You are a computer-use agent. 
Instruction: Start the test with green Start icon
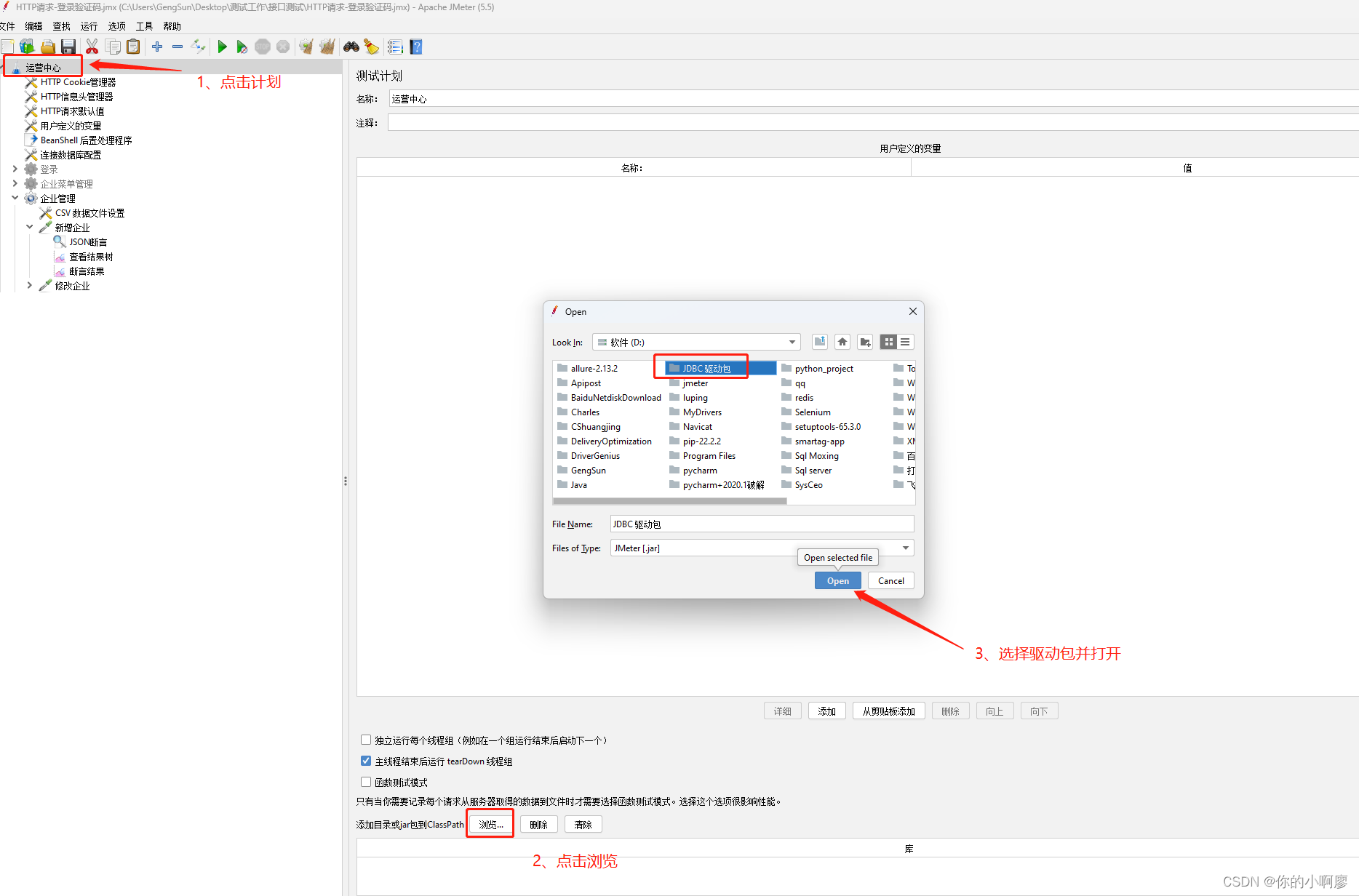222,47
